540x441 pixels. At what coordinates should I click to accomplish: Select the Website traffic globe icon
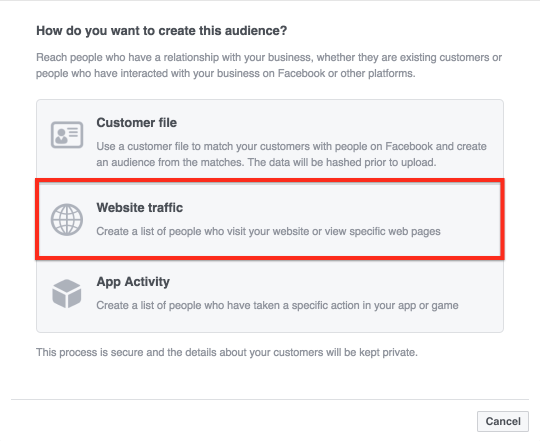67,220
